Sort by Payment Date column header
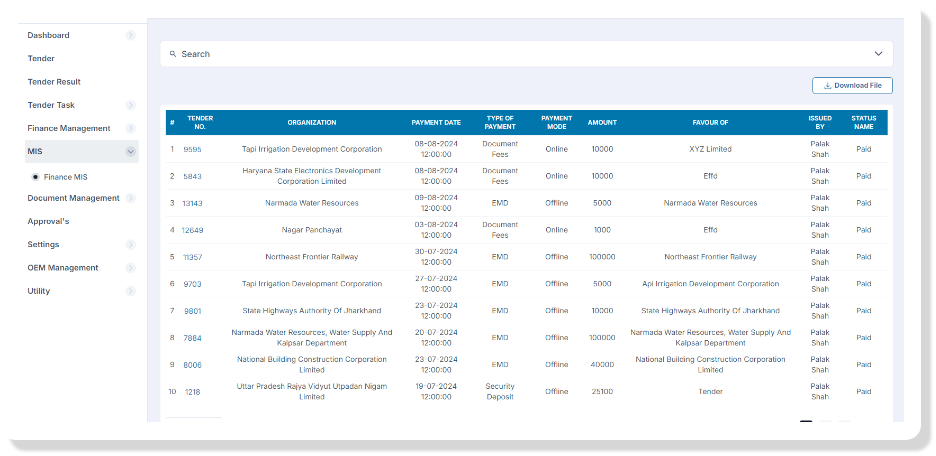 click(436, 123)
